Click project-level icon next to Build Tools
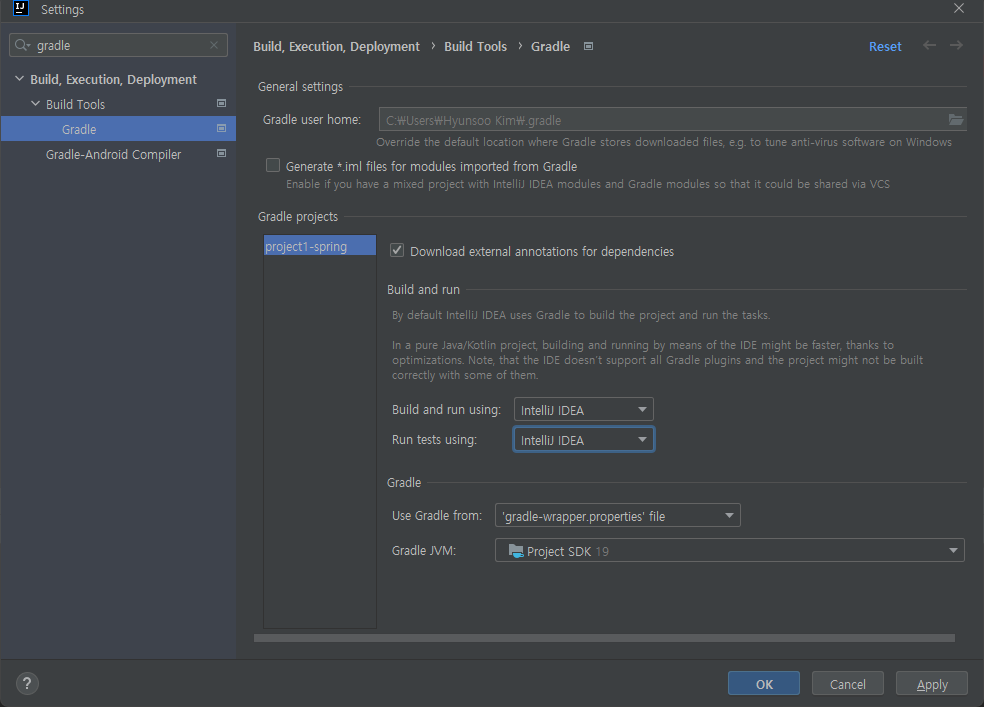984x707 pixels. (x=222, y=104)
